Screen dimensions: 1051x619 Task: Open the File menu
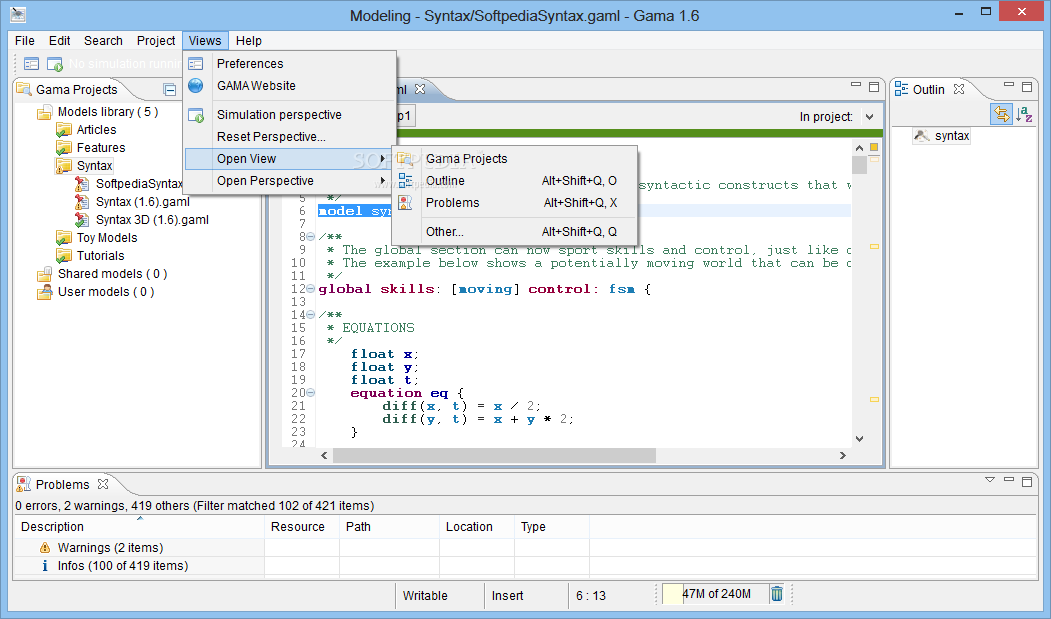25,41
